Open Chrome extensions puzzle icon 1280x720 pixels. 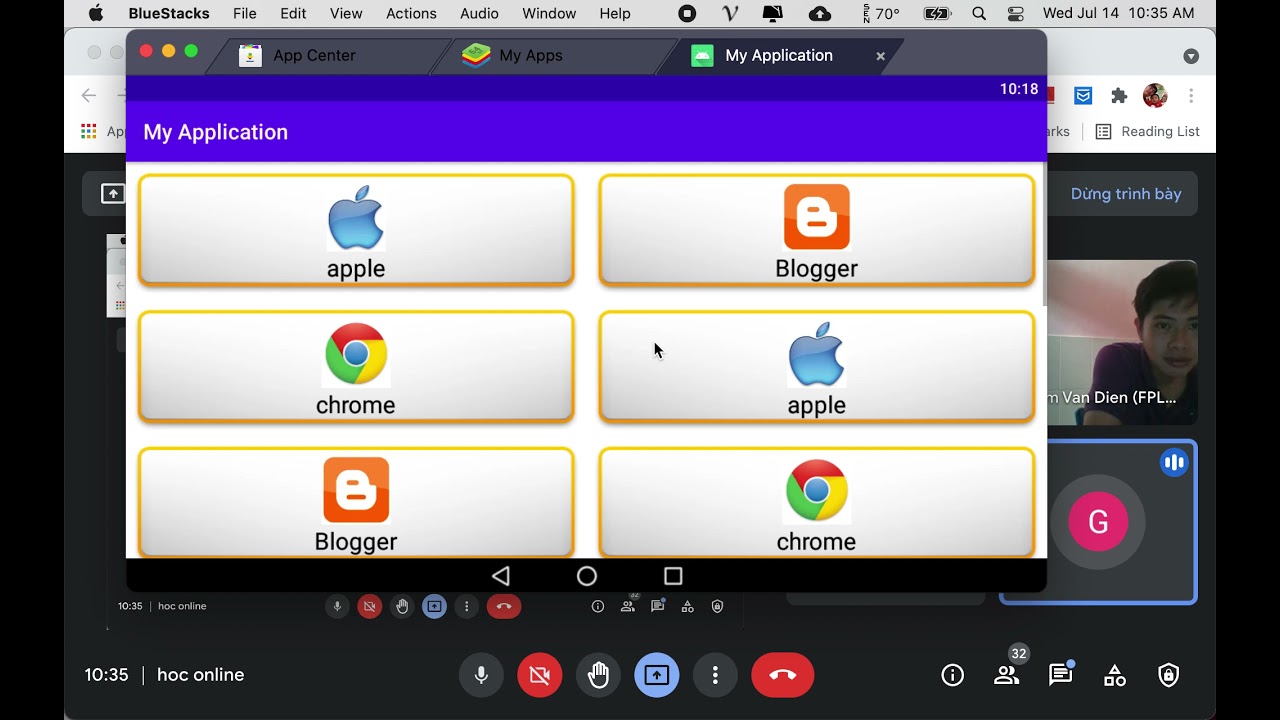coord(1119,96)
